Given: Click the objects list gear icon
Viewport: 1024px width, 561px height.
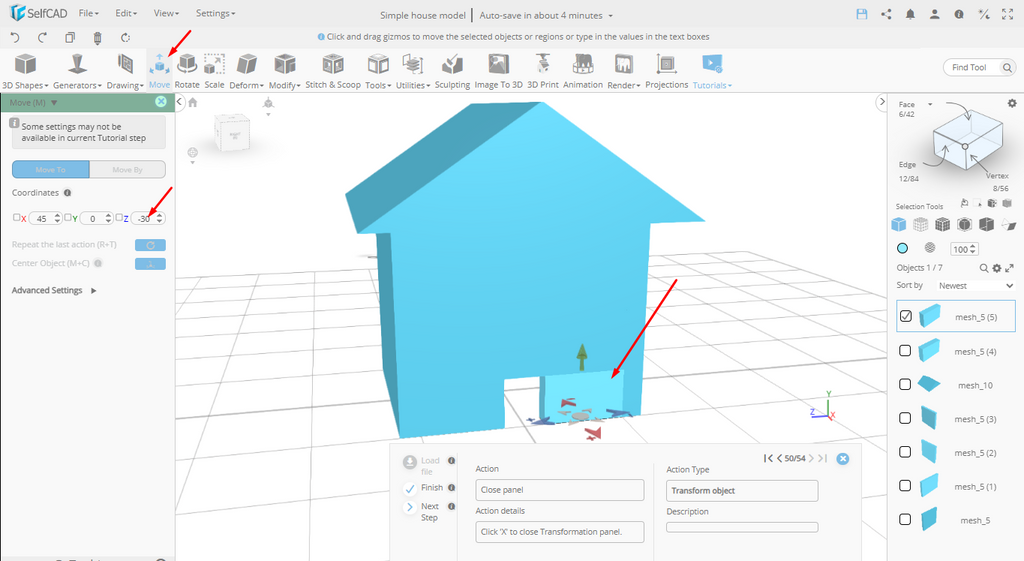Looking at the screenshot, I should pos(997,268).
